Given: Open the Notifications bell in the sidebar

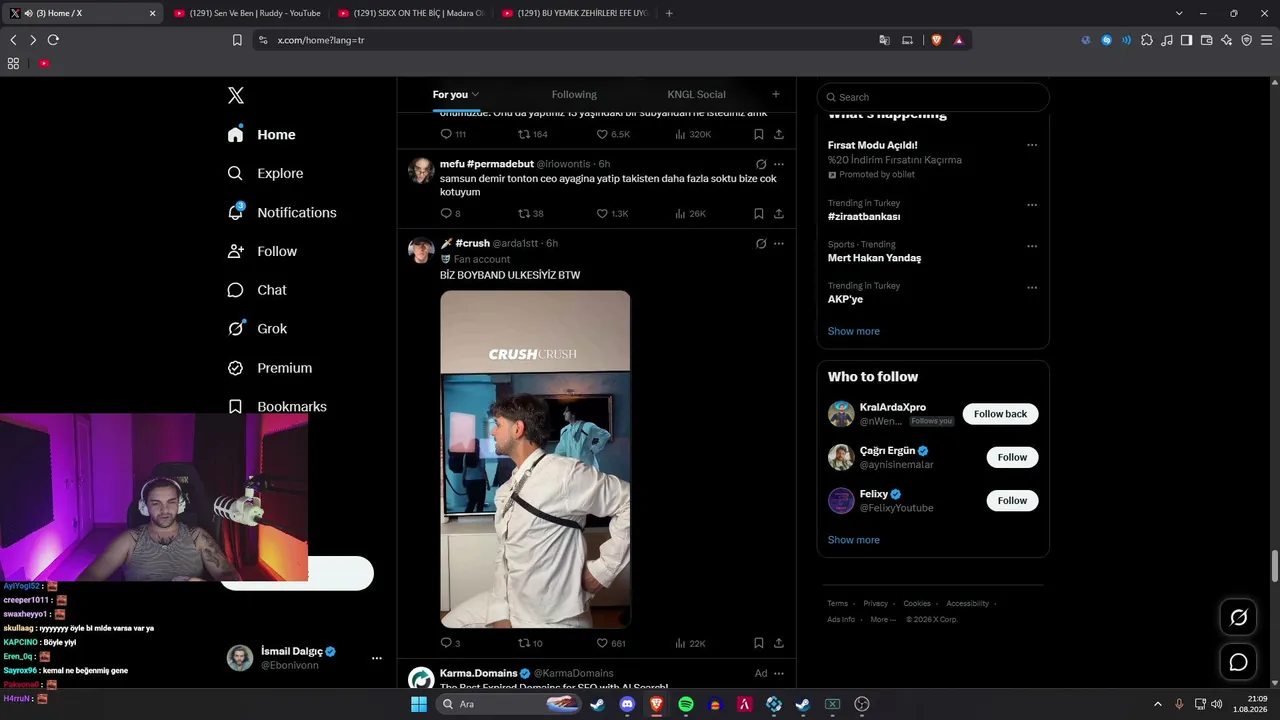Looking at the screenshot, I should (x=236, y=212).
